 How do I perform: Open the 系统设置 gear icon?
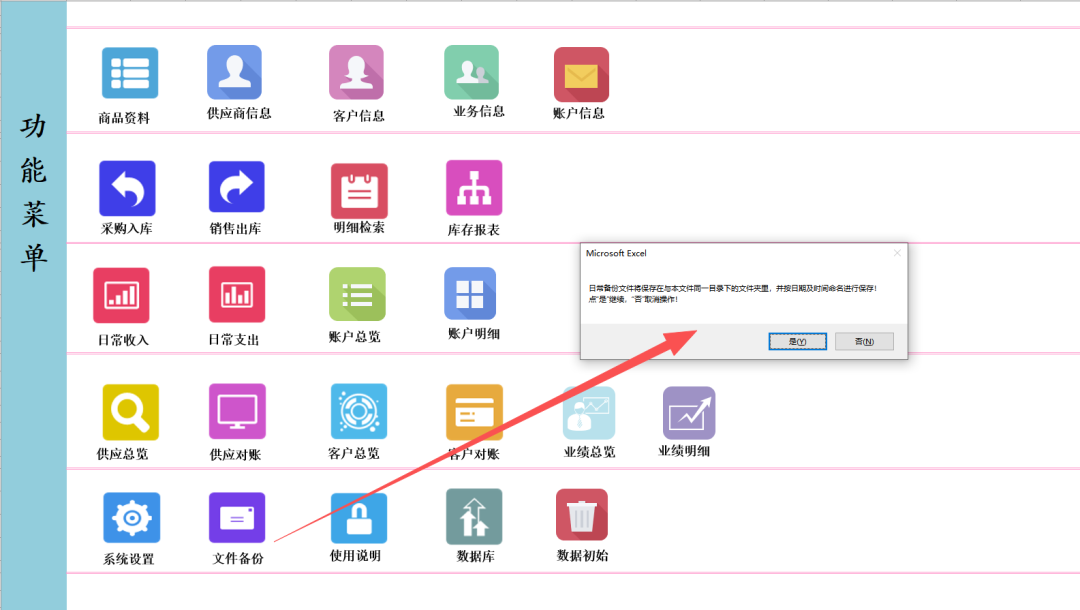click(131, 518)
